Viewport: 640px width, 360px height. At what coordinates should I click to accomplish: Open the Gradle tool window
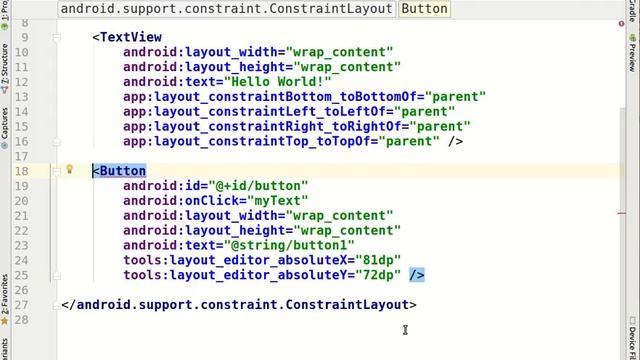[x=632, y=11]
